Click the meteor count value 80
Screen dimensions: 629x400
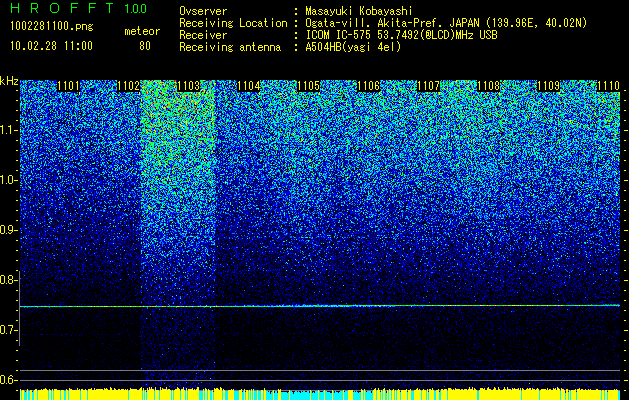(145, 46)
